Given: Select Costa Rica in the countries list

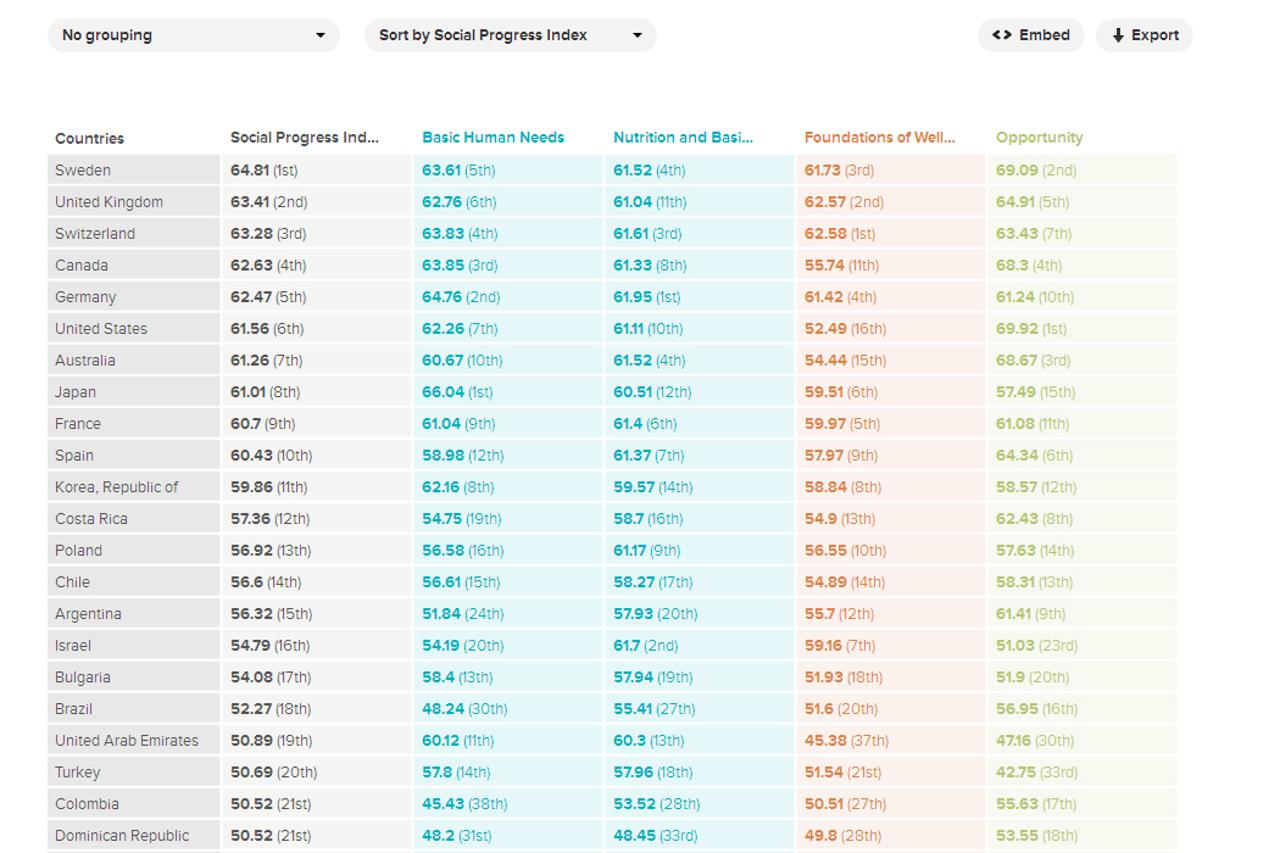Looking at the screenshot, I should click(x=91, y=519).
